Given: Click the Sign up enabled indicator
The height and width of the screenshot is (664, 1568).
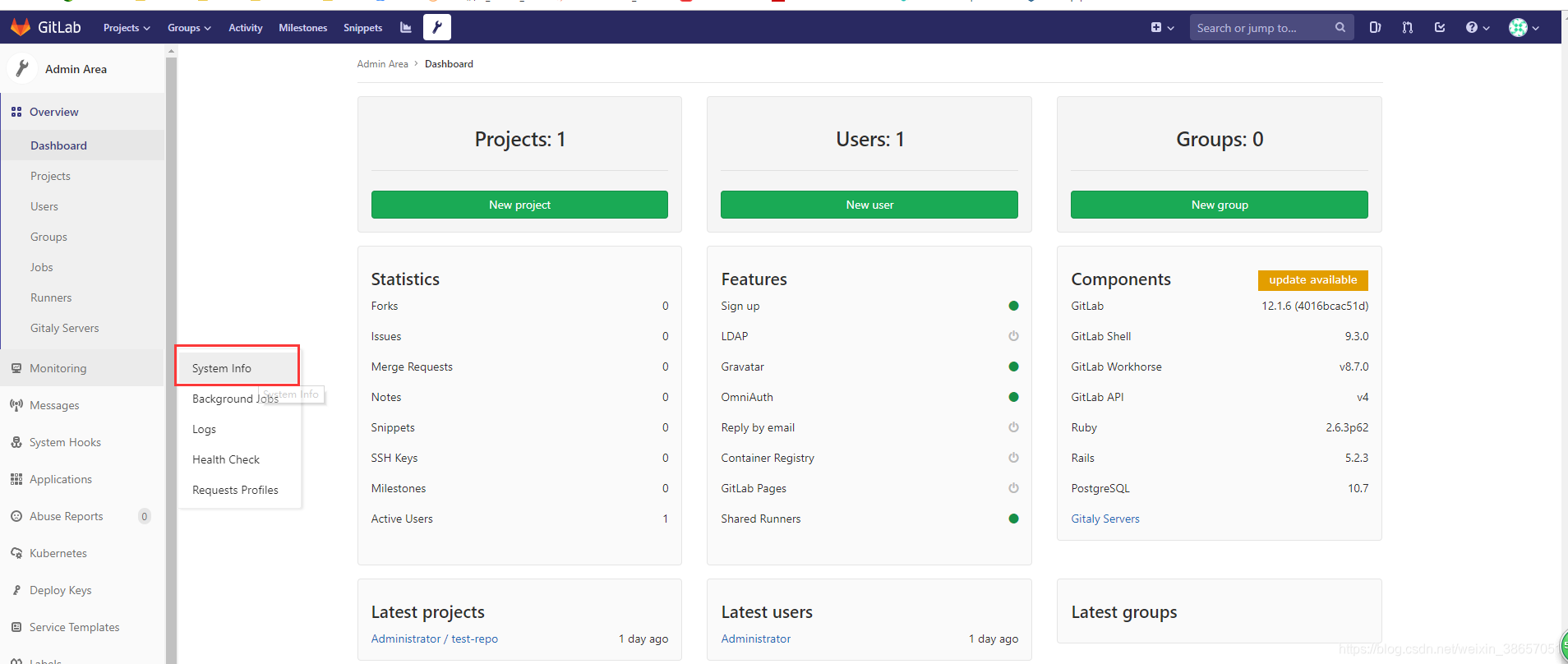Looking at the screenshot, I should pos(1013,306).
